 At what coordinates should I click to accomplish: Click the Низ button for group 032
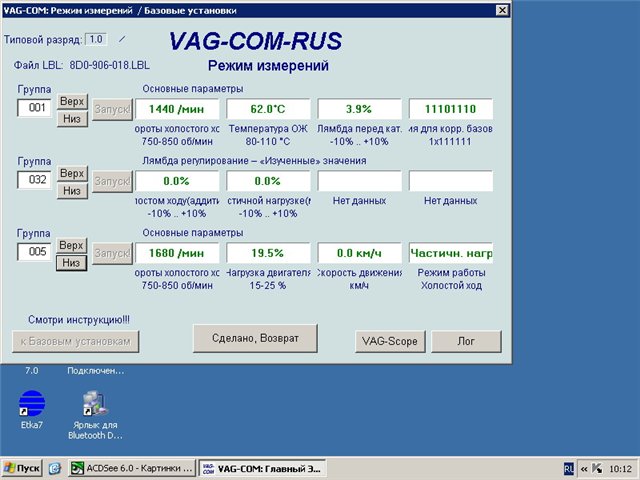coord(72,191)
